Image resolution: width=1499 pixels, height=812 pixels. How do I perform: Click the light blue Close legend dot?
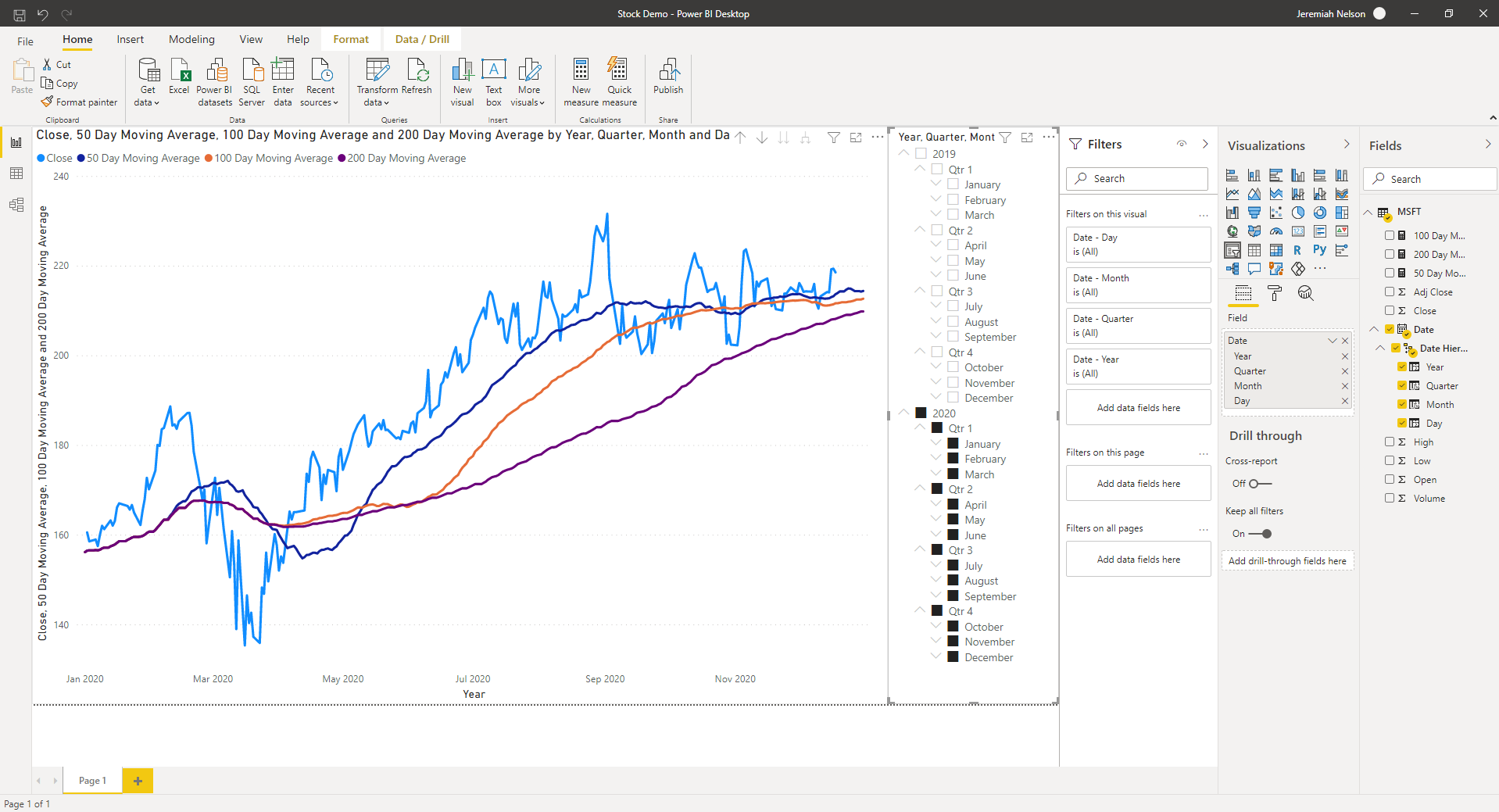pyautogui.click(x=41, y=159)
